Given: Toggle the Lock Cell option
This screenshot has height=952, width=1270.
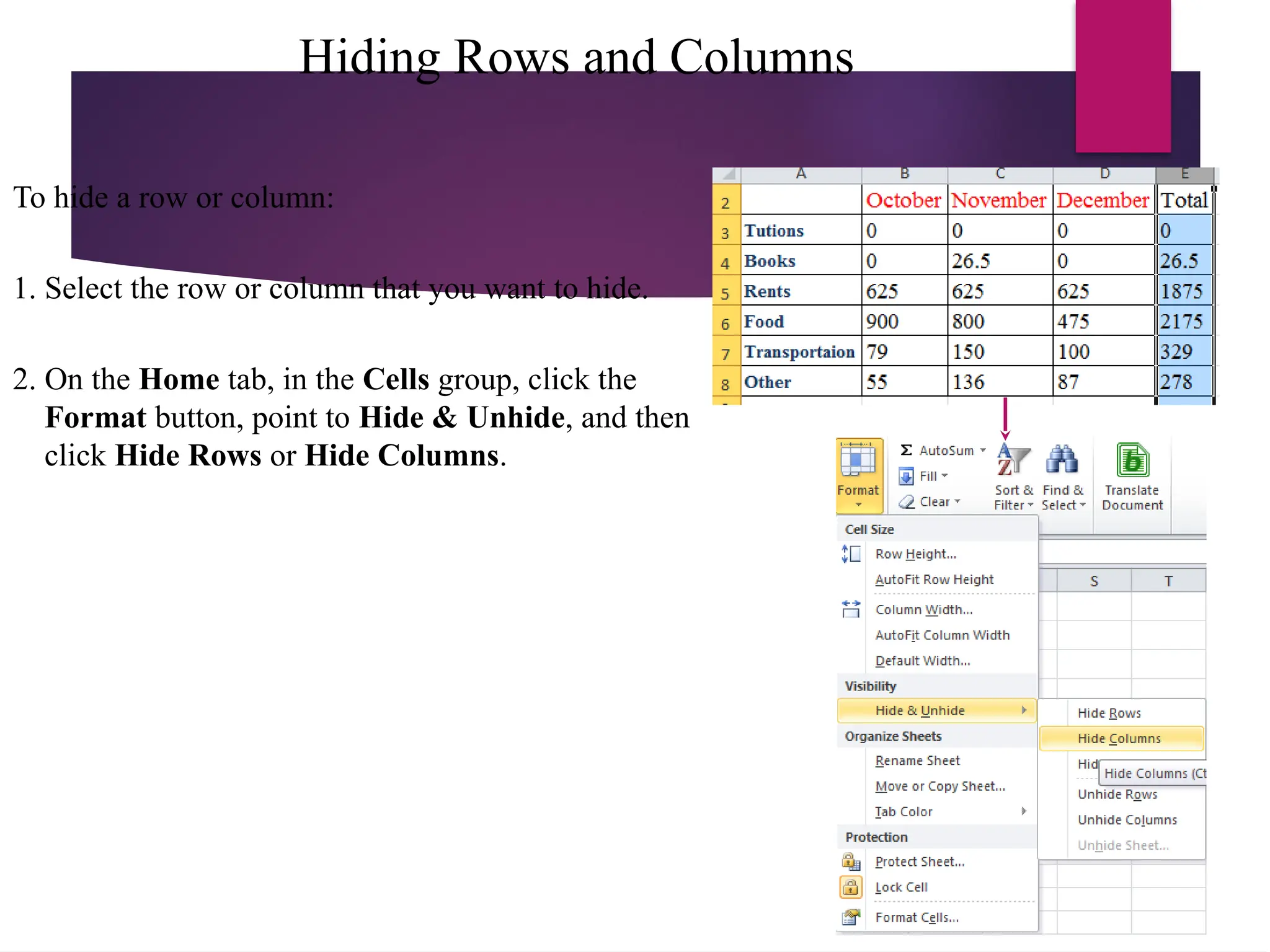Looking at the screenshot, I should point(900,887).
